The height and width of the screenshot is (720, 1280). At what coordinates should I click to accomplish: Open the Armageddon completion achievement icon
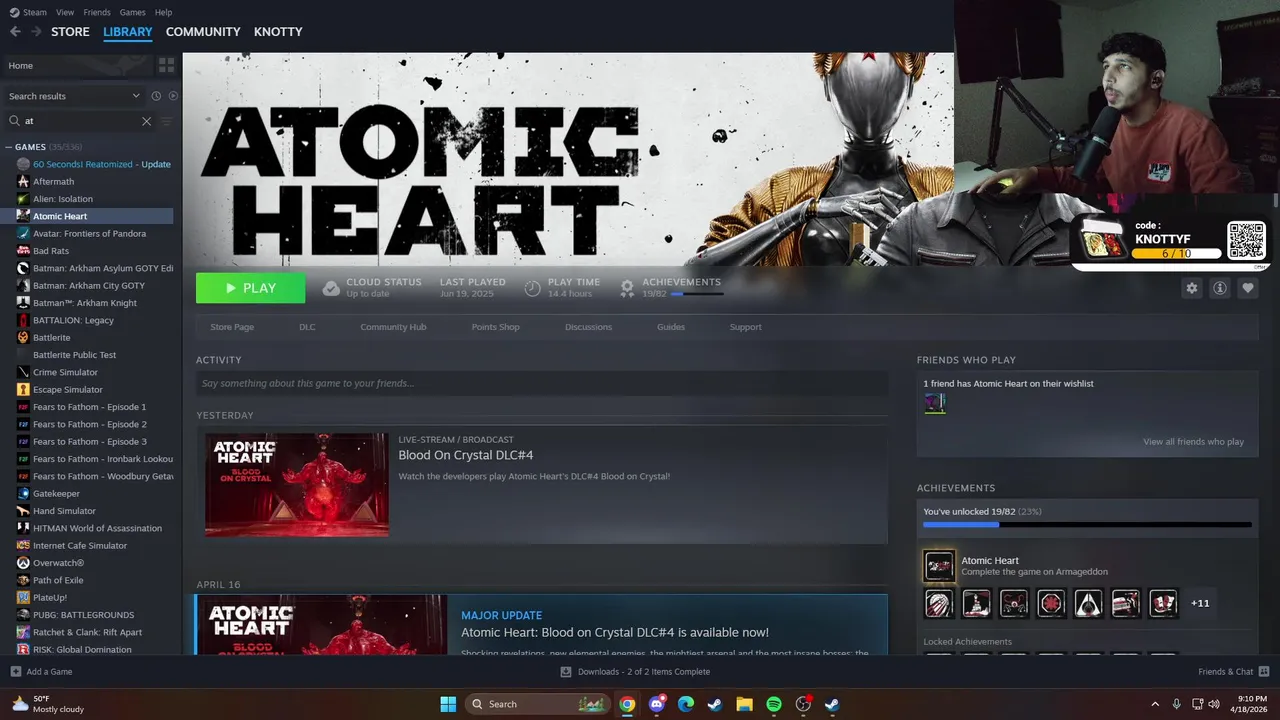pos(939,566)
